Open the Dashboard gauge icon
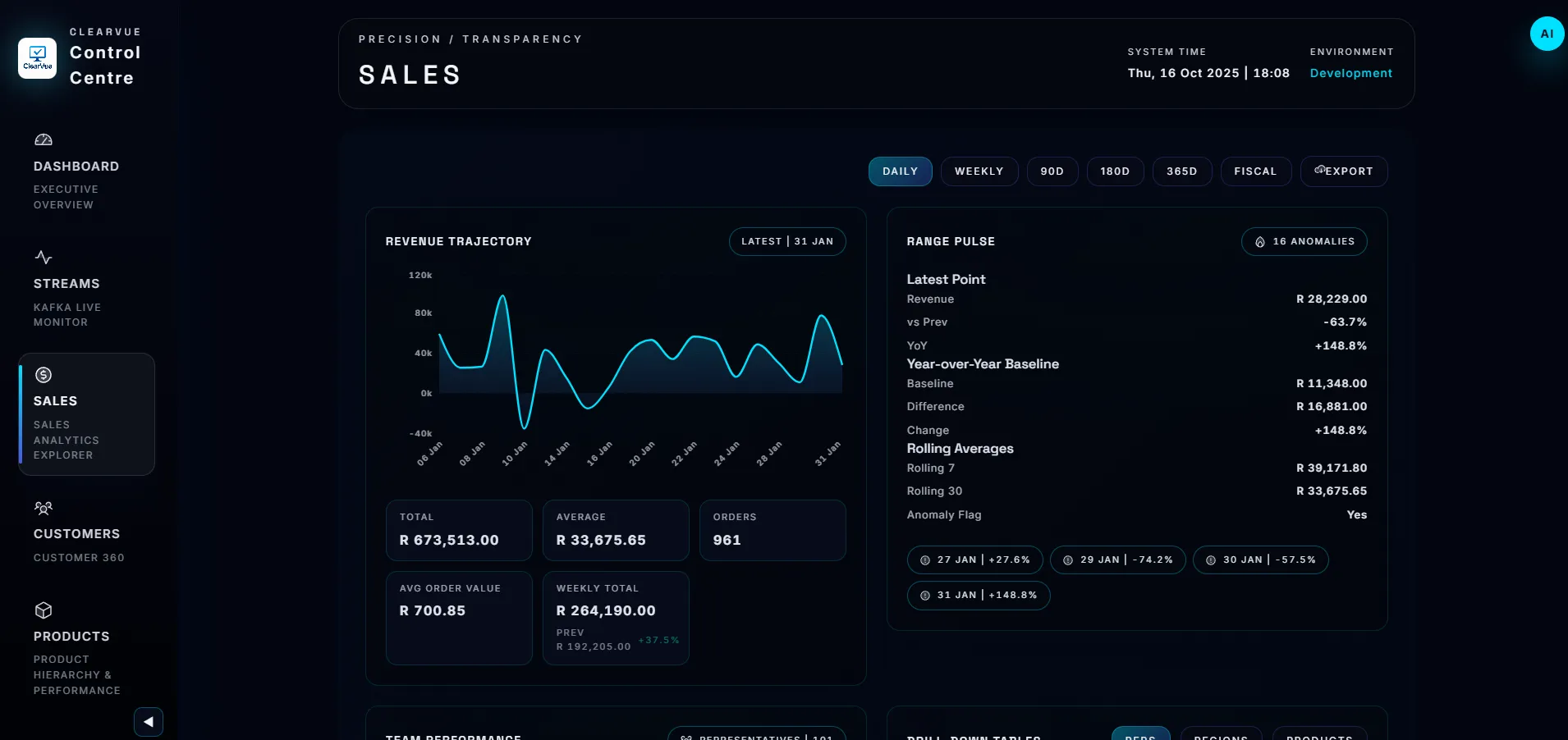 coord(44,140)
